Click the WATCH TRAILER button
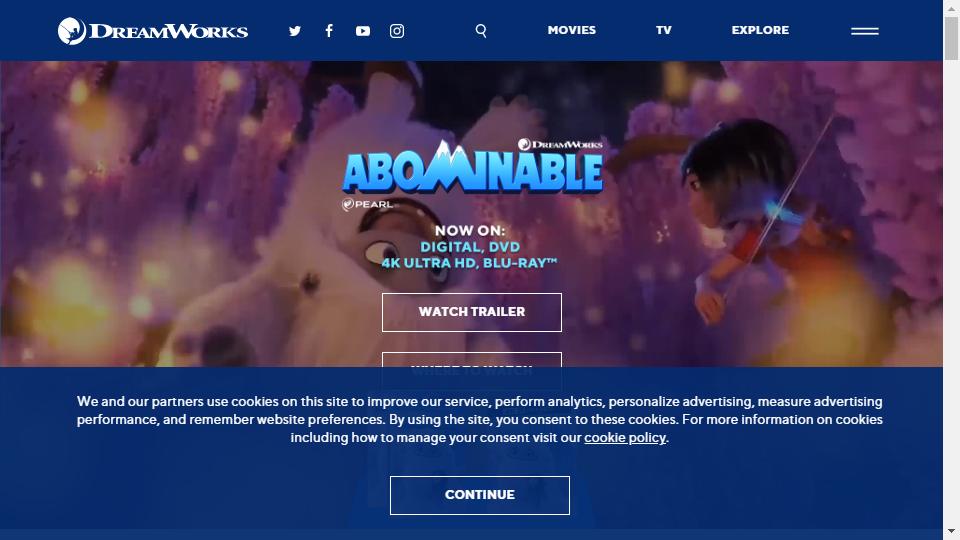The width and height of the screenshot is (960, 540). [x=471, y=312]
